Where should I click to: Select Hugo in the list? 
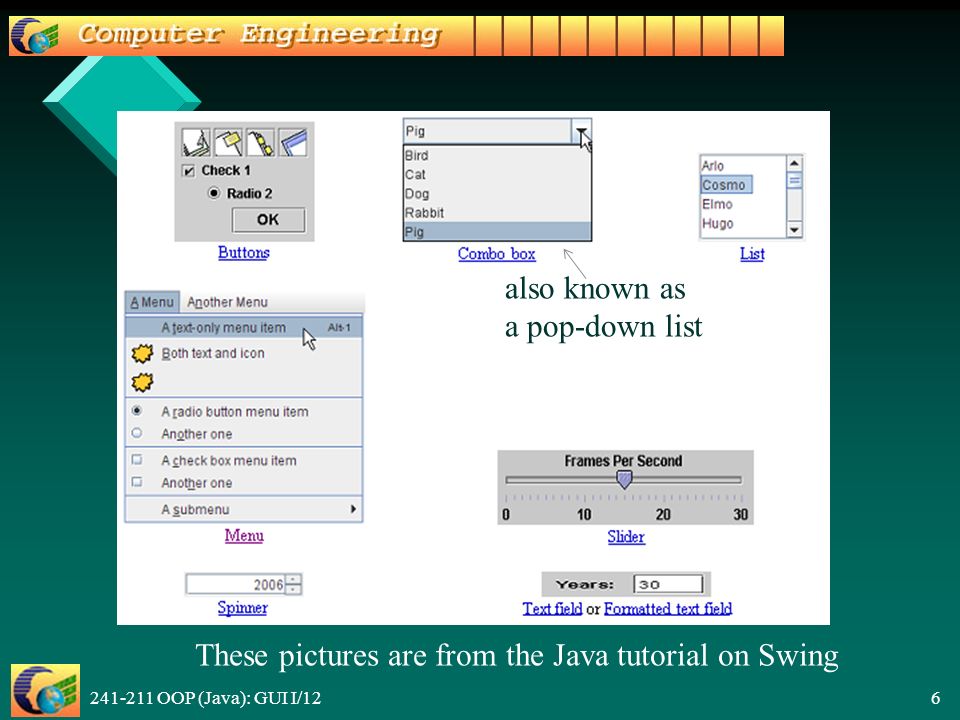pyautogui.click(x=743, y=223)
